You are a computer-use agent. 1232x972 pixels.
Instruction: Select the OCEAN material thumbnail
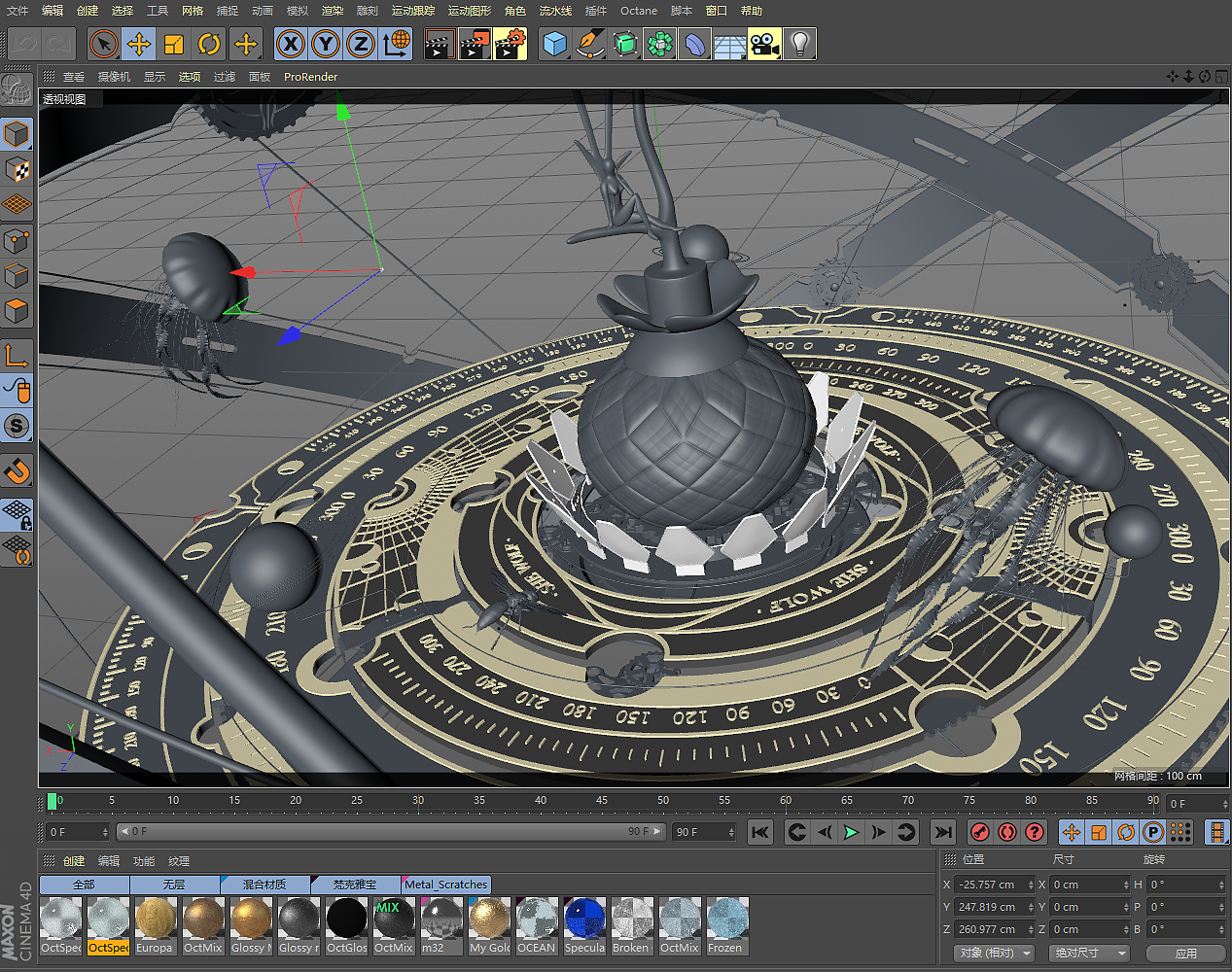(x=536, y=926)
